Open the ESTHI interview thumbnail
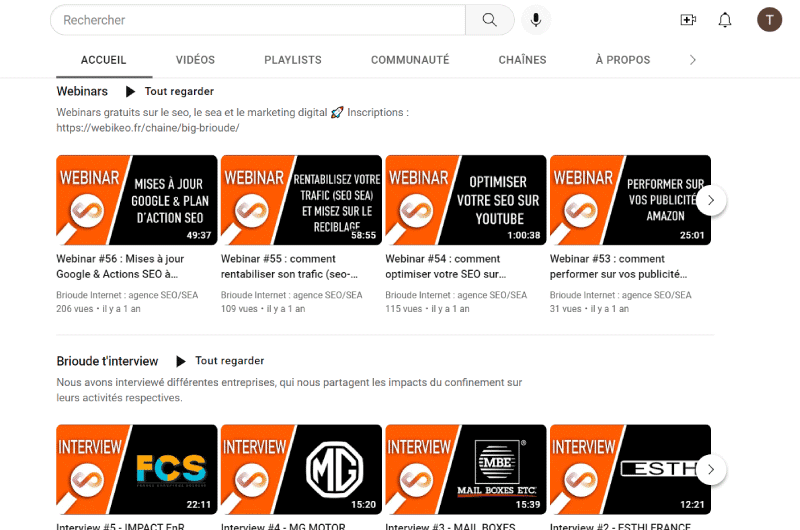 click(630, 469)
